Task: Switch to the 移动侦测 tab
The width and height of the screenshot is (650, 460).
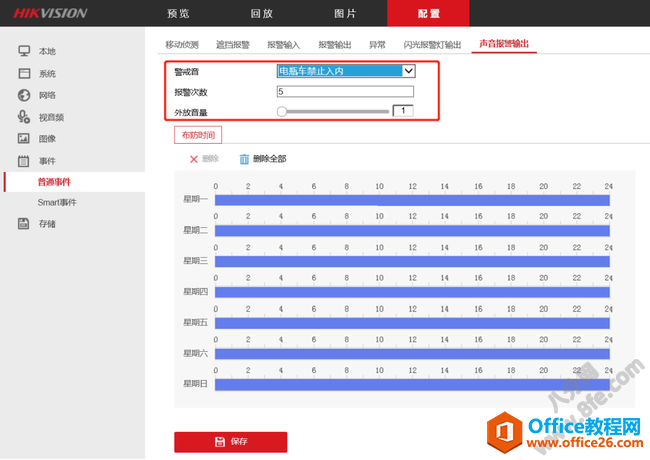Action: pyautogui.click(x=182, y=44)
